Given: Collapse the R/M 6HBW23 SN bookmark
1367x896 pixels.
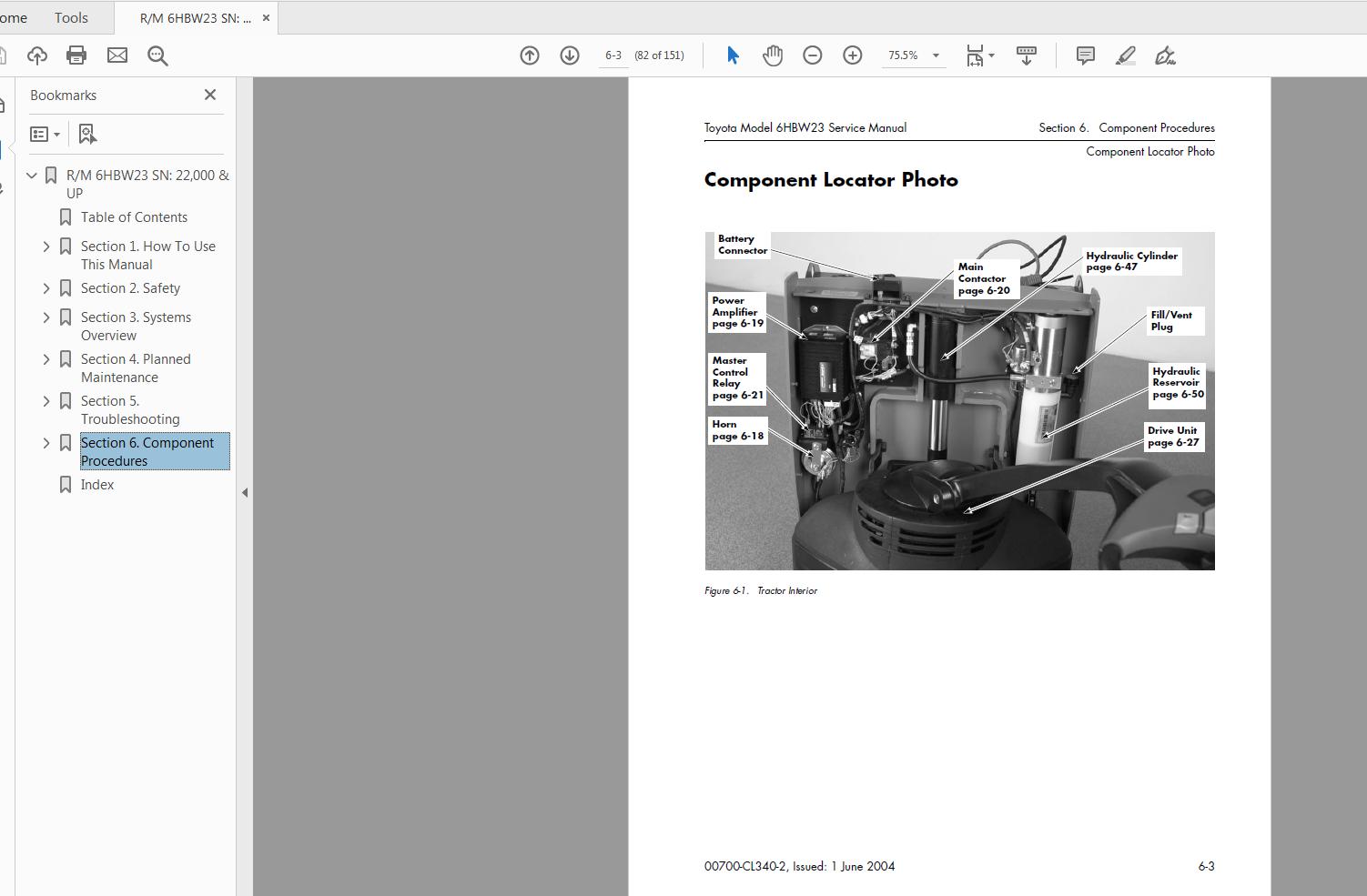Looking at the screenshot, I should click(32, 175).
